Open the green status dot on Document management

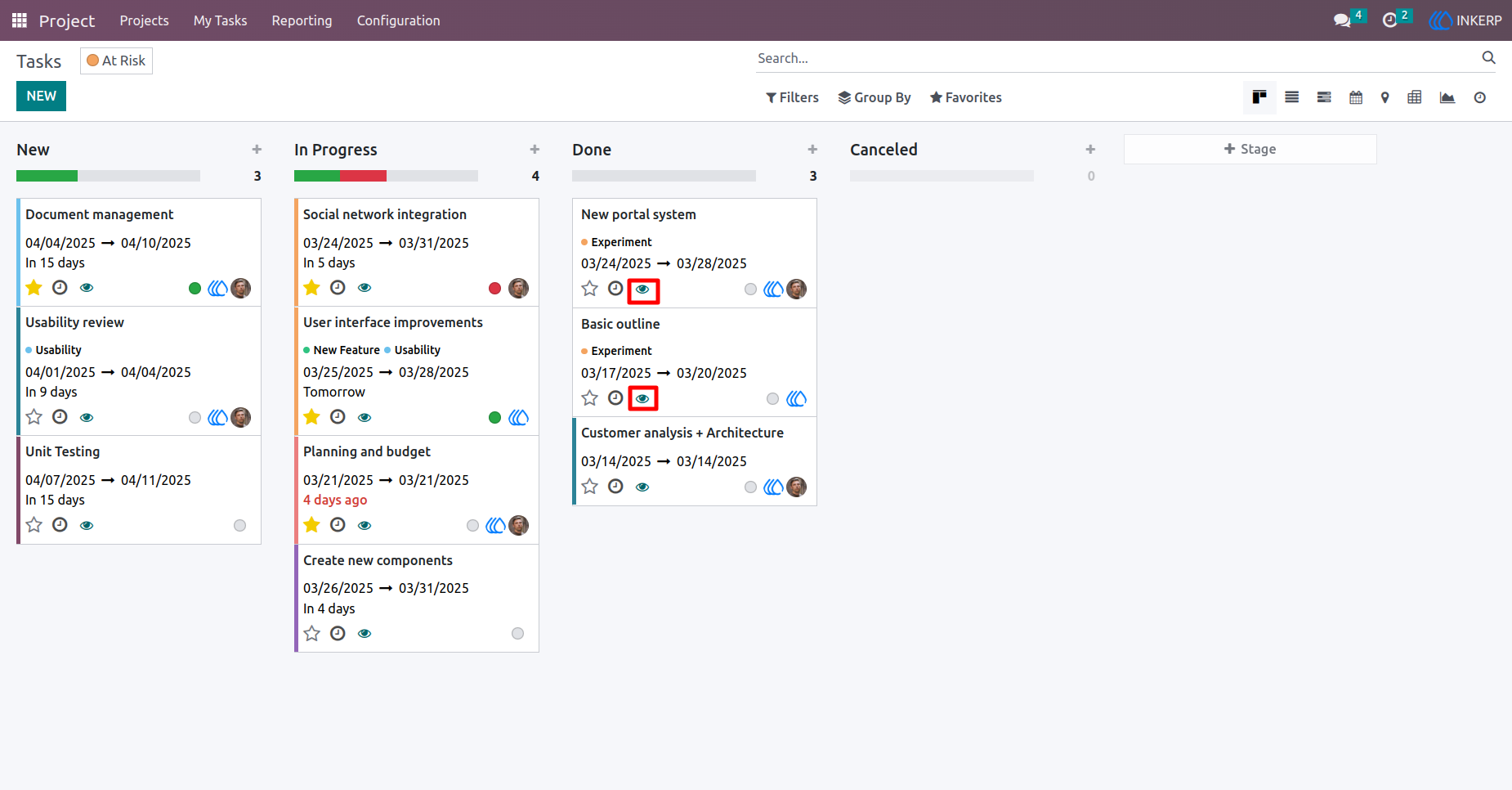tap(195, 288)
